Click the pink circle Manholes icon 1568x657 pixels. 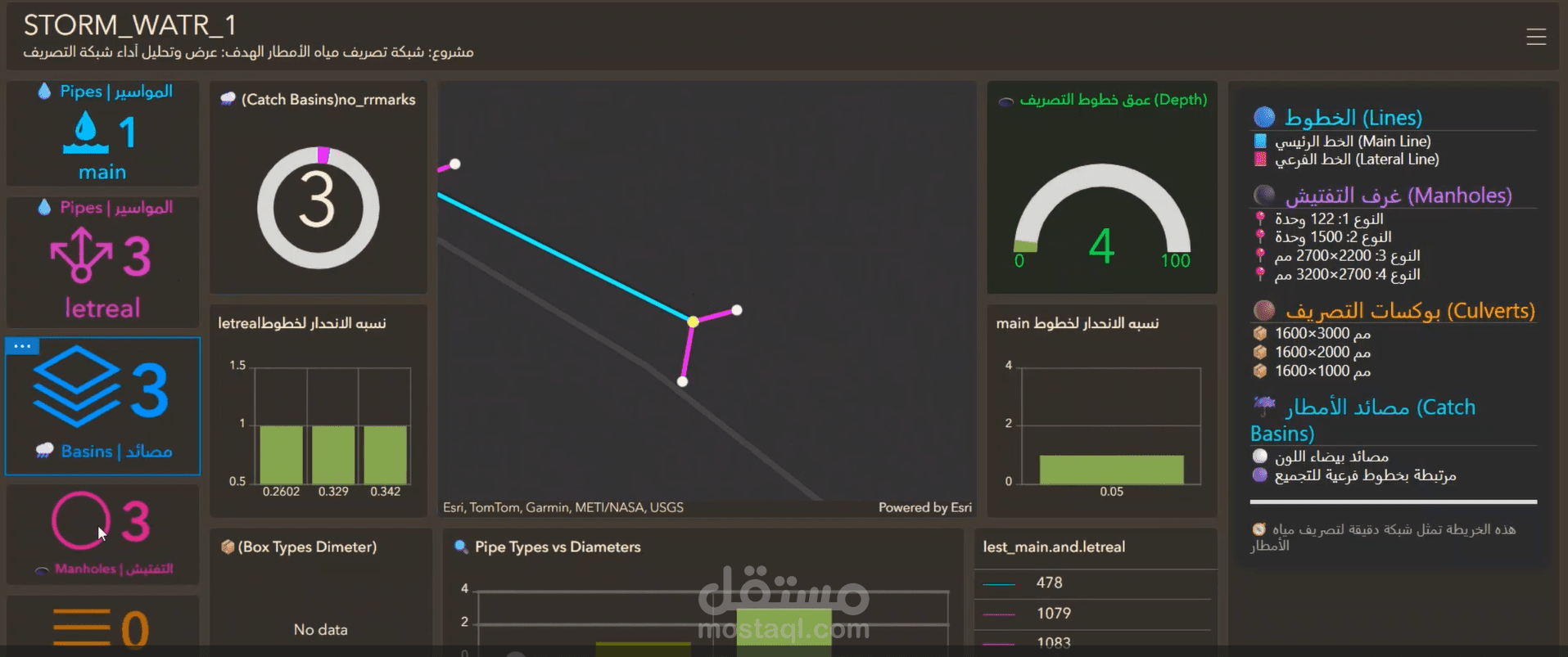(80, 520)
